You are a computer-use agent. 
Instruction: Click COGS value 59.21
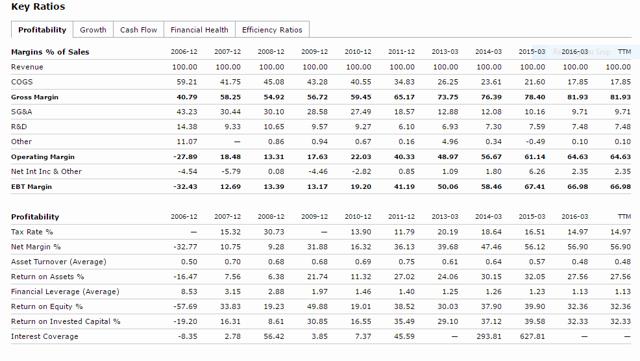[187, 82]
